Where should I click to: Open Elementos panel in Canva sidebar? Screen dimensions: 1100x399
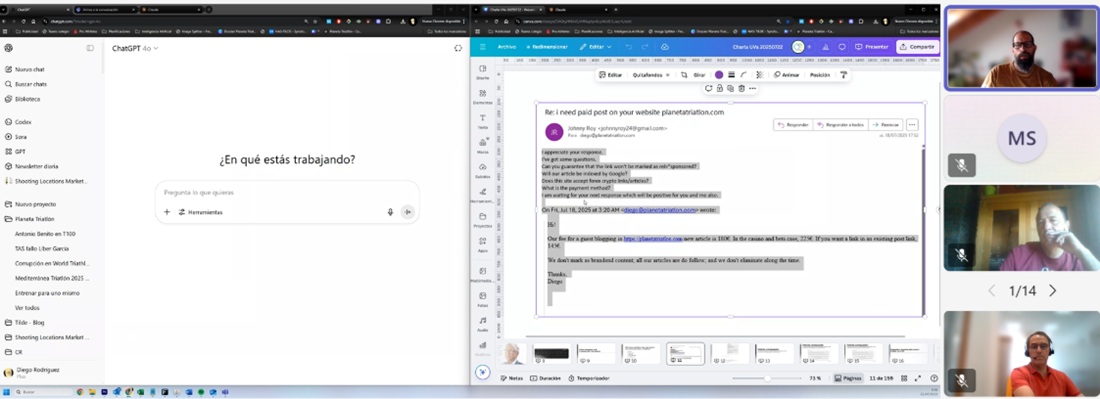click(x=483, y=96)
